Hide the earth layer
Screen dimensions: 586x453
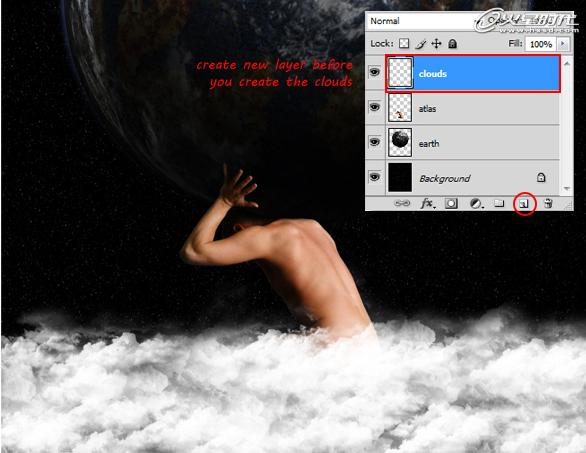374,142
